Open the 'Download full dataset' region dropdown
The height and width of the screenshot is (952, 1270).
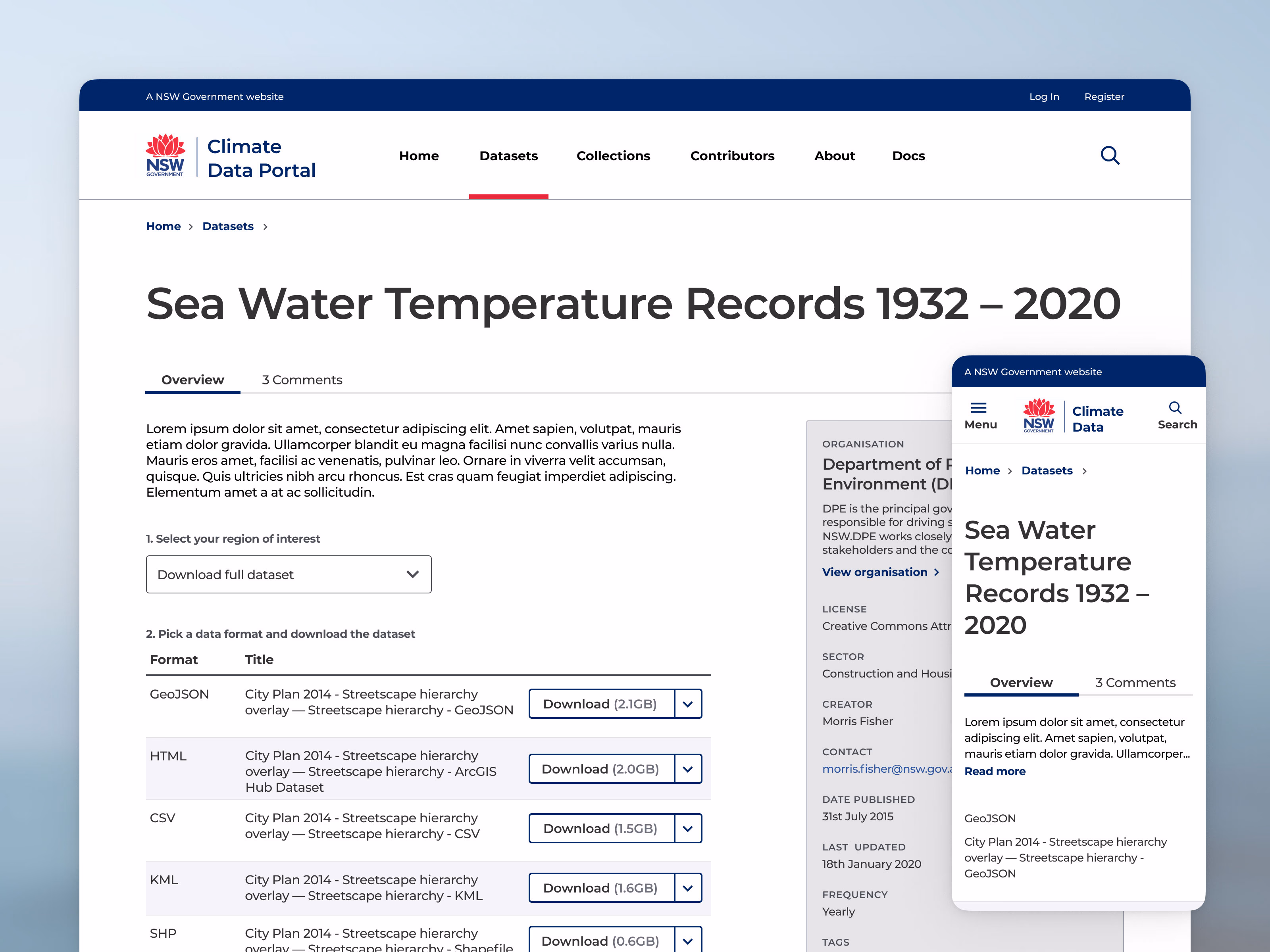(x=288, y=574)
